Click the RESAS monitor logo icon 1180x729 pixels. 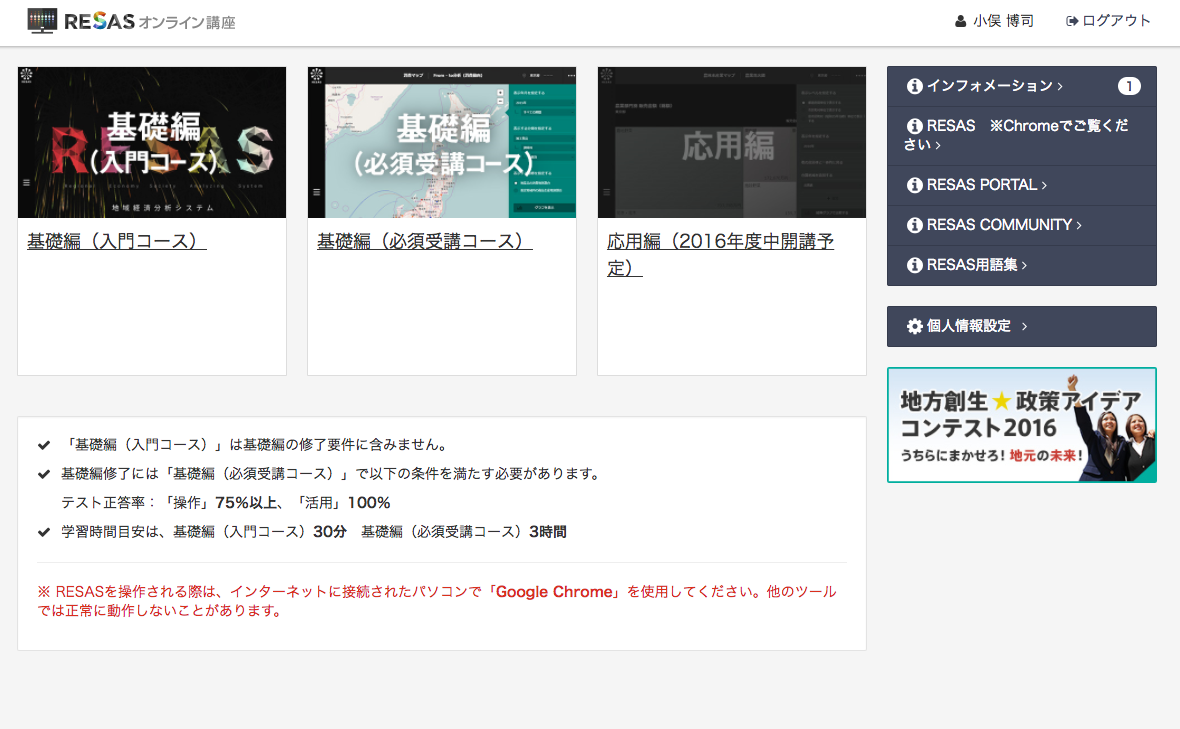click(42, 21)
